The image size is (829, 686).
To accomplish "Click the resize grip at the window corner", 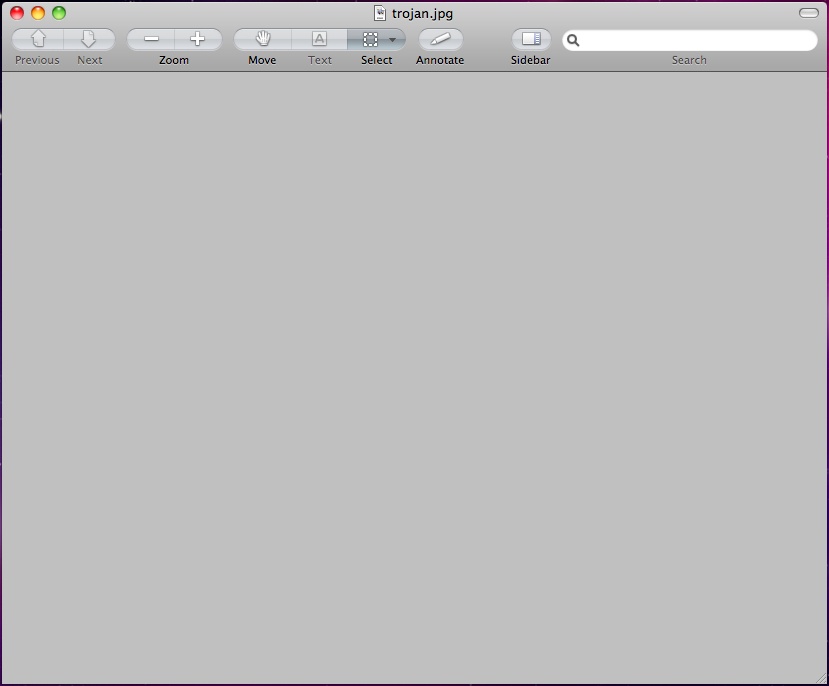I will [819, 677].
